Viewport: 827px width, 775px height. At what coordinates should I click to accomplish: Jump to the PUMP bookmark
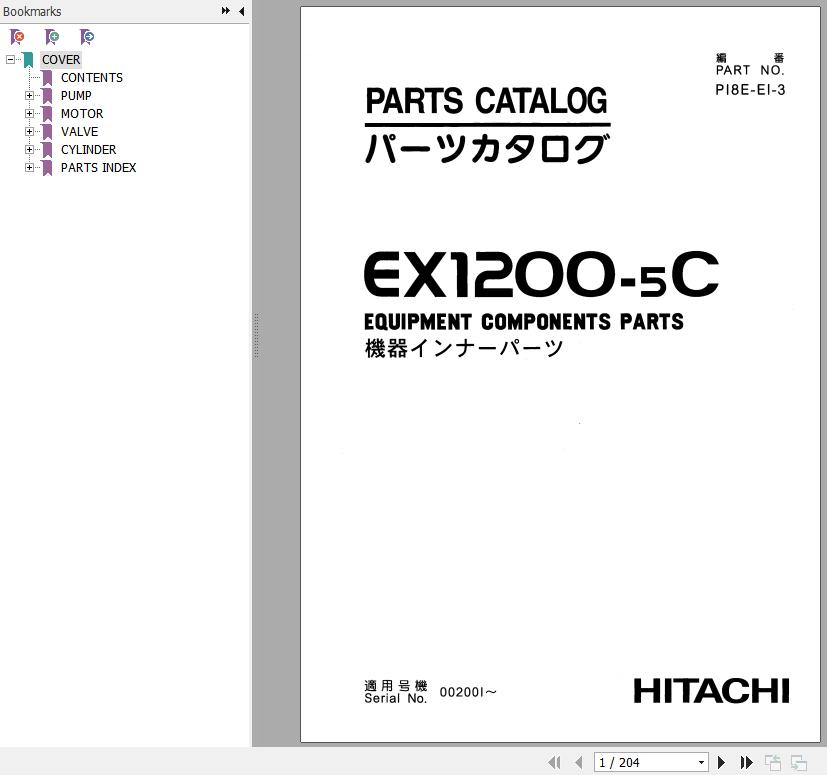click(76, 95)
